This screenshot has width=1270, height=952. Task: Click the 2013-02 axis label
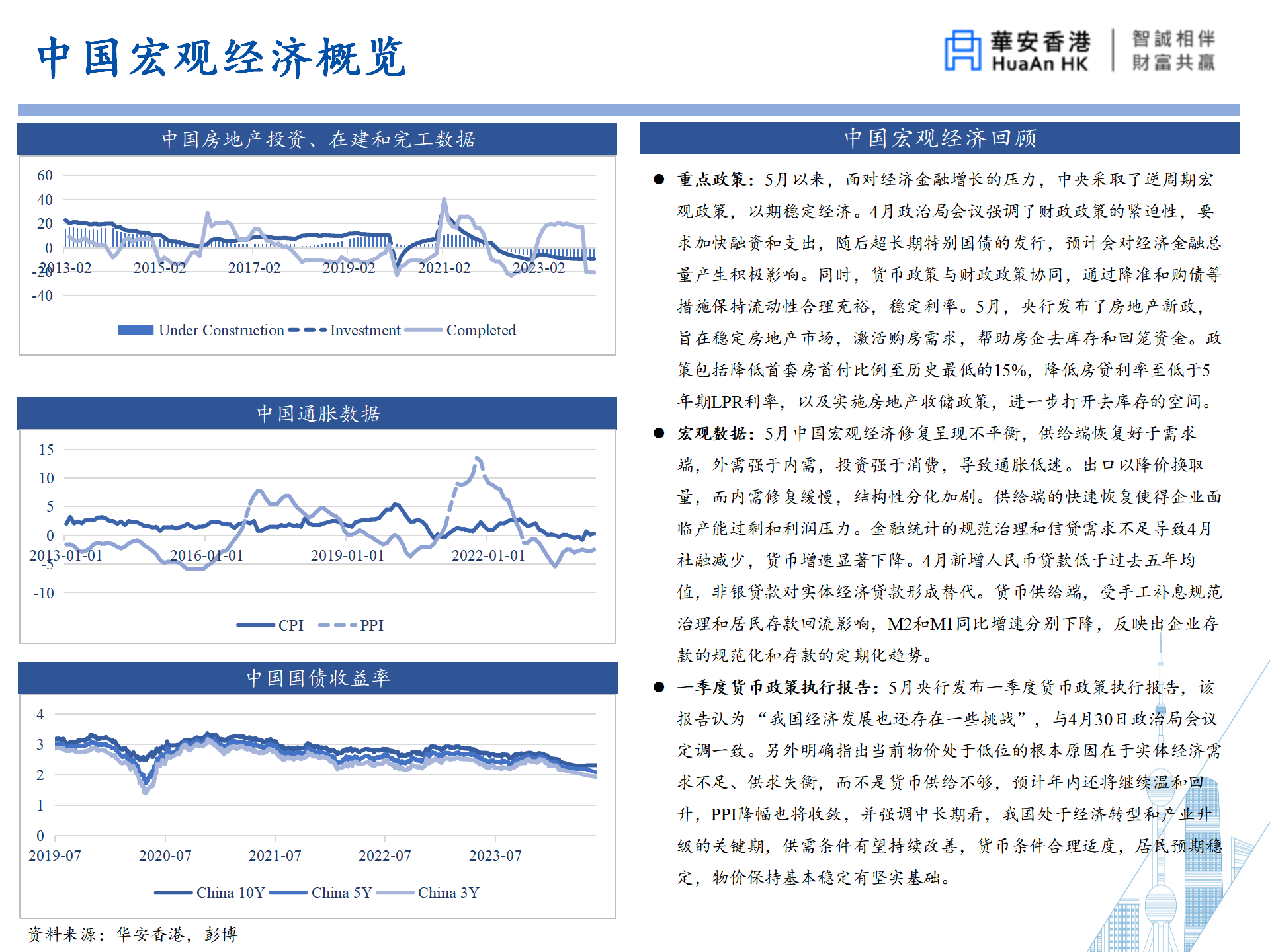point(65,268)
